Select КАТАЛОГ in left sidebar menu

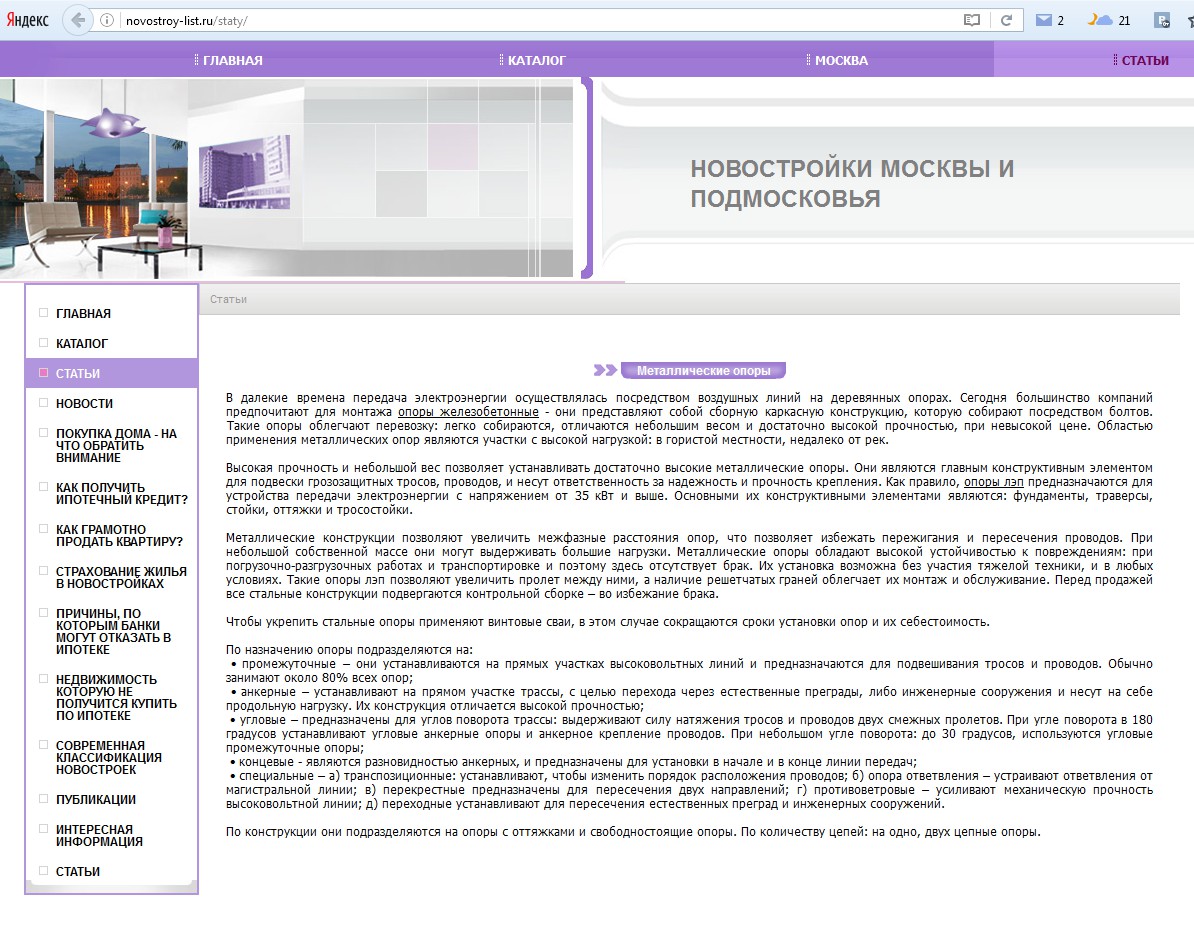tap(81, 343)
